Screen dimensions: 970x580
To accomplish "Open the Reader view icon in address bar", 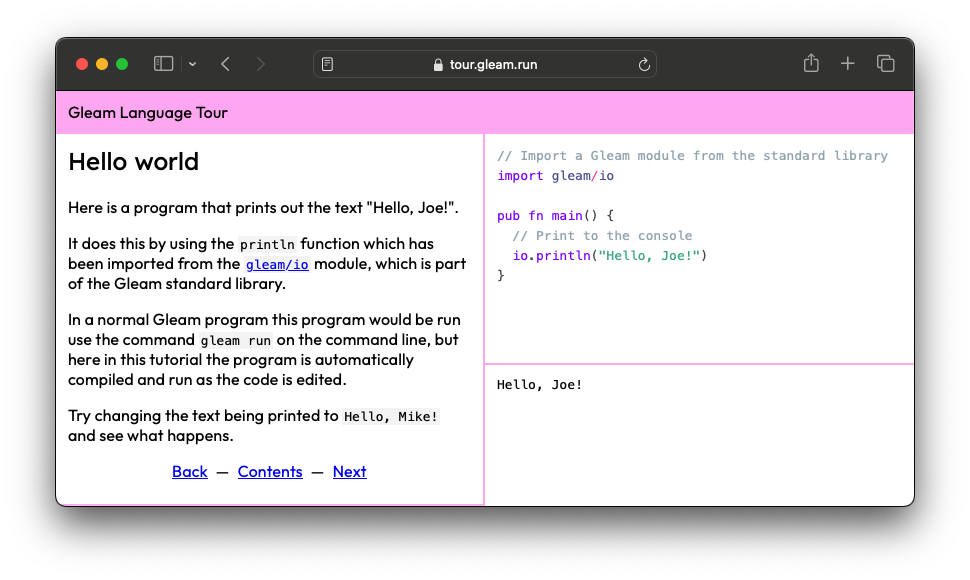I will [327, 64].
